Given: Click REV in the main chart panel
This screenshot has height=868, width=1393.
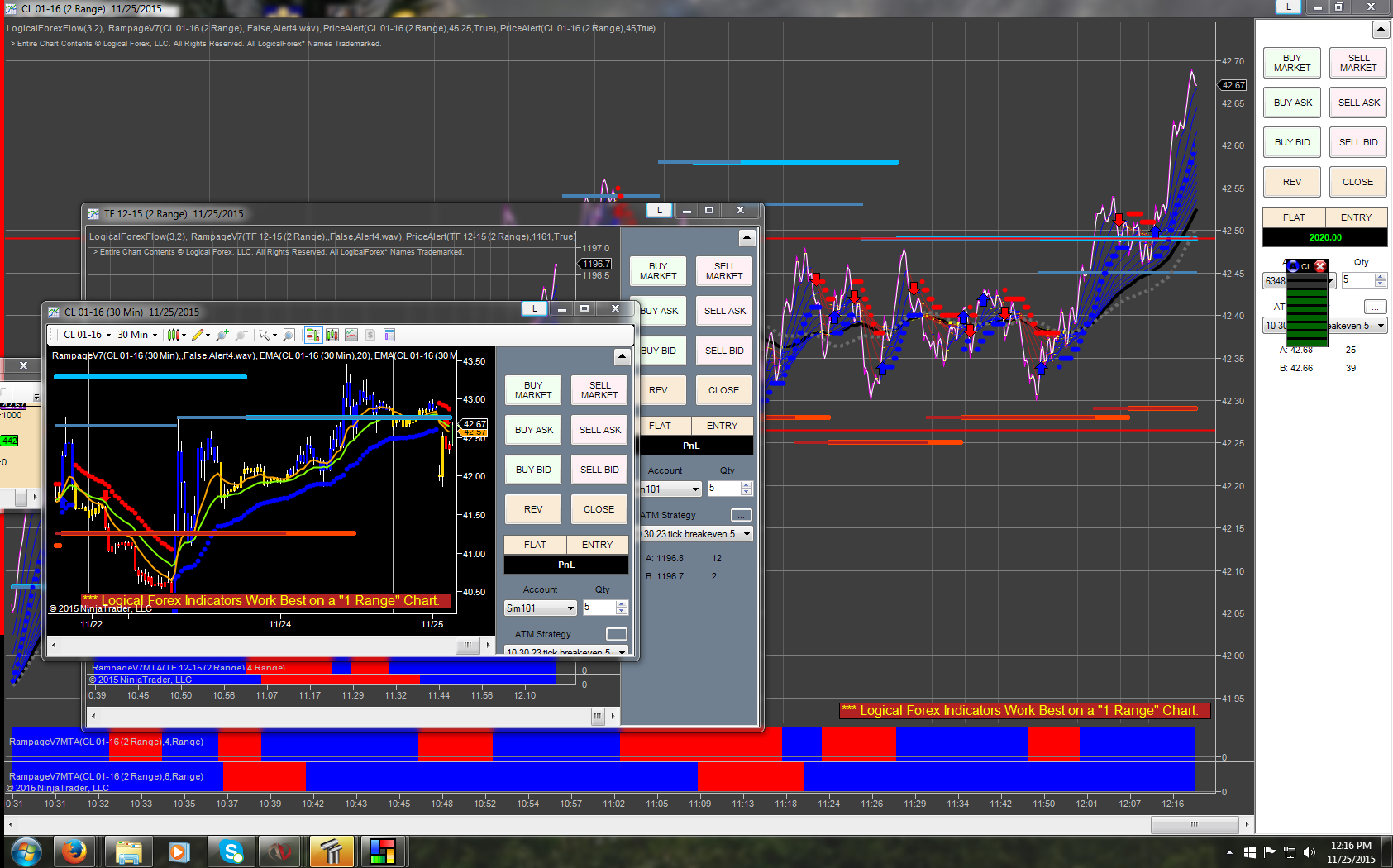Looking at the screenshot, I should (x=1292, y=182).
